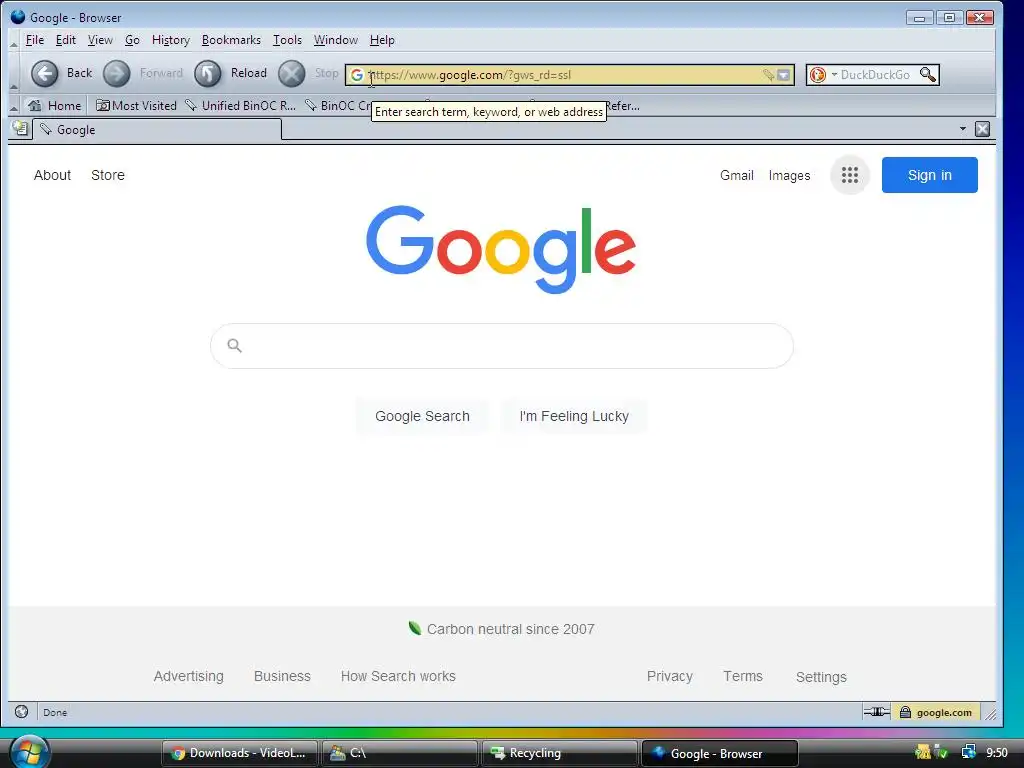Click the Google - Browser taskbar button
The height and width of the screenshot is (768, 1024).
tap(720, 753)
